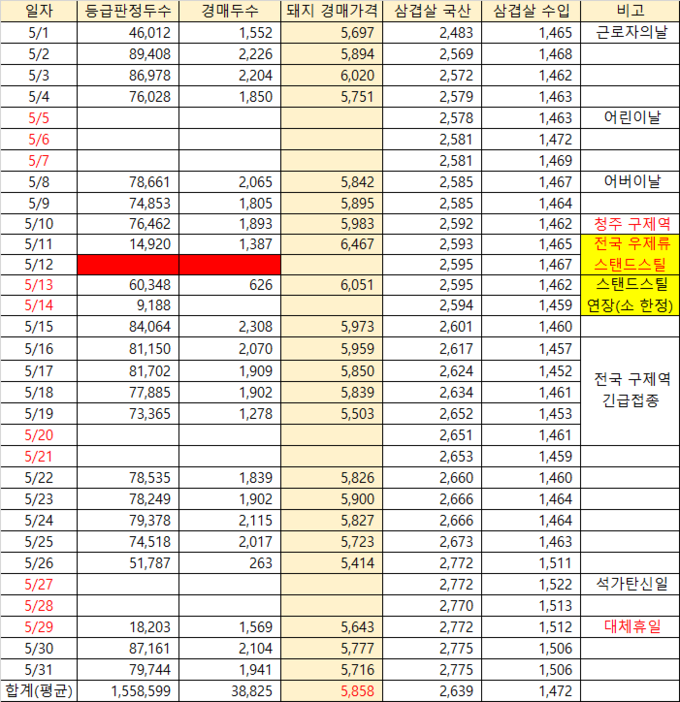Select the cell with value 74,853
Image resolution: width=680 pixels, height=702 pixels.
pyautogui.click(x=128, y=203)
